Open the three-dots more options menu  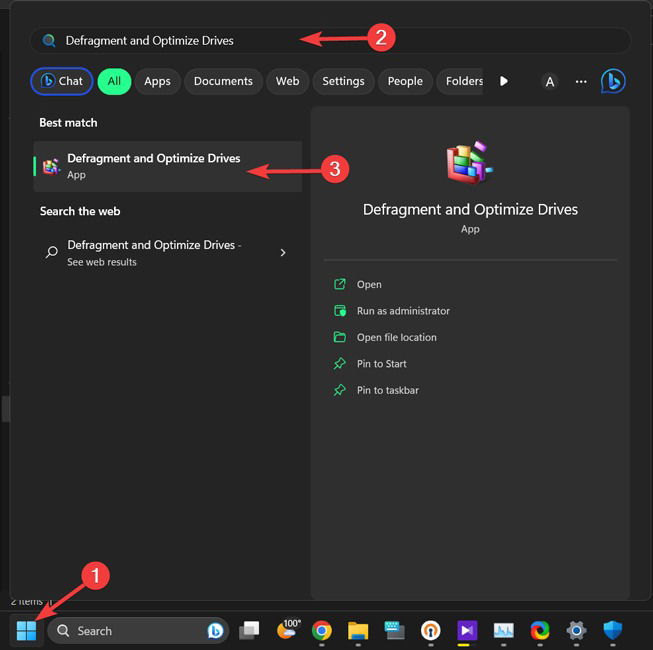[581, 81]
